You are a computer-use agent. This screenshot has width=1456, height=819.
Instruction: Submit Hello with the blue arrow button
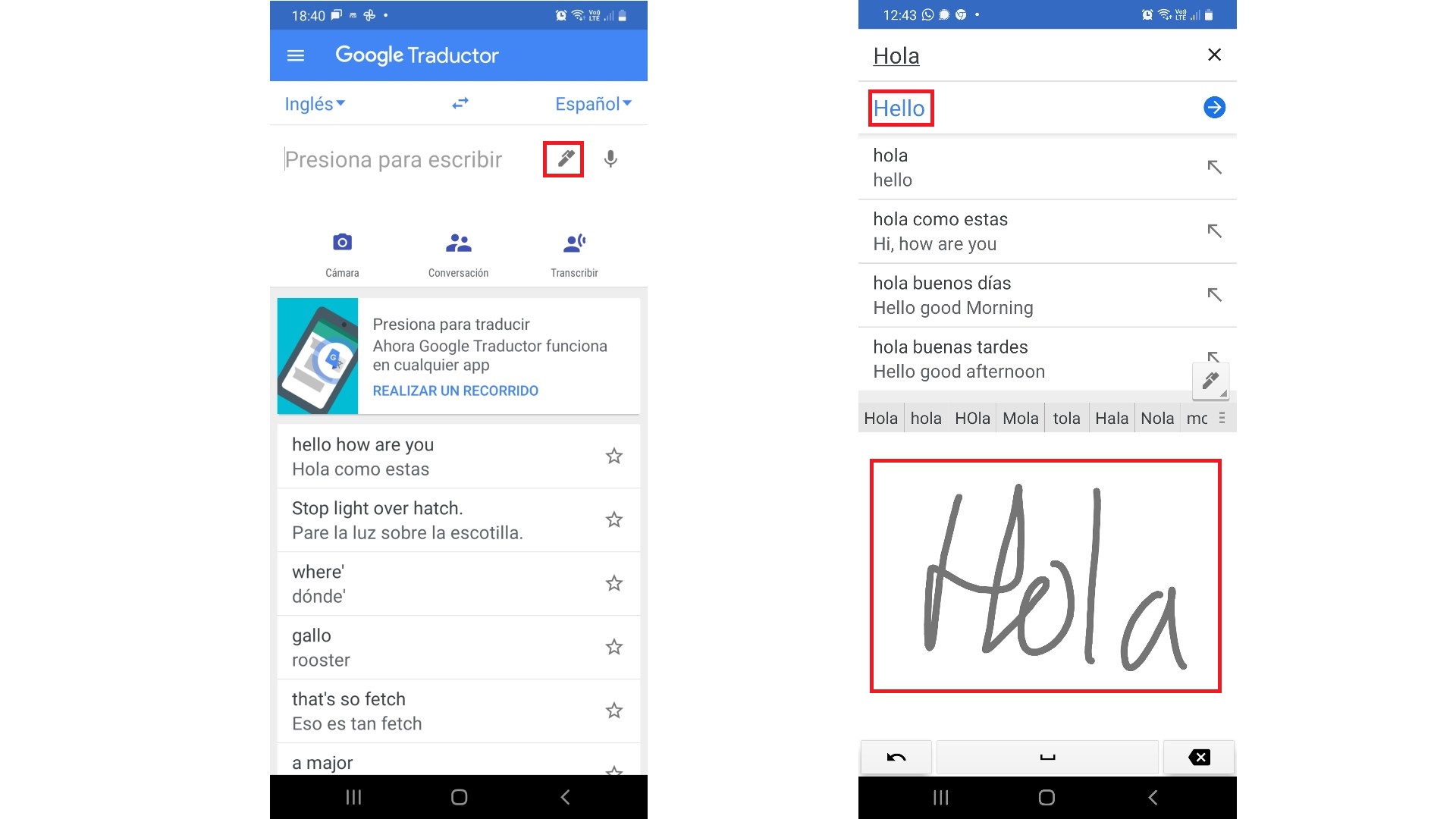click(x=1214, y=108)
